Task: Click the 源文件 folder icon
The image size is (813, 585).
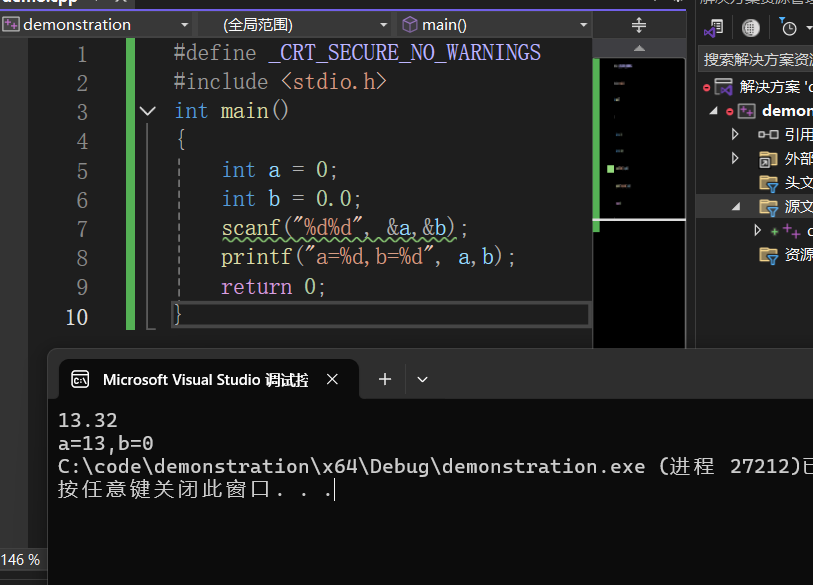Action: tap(768, 207)
